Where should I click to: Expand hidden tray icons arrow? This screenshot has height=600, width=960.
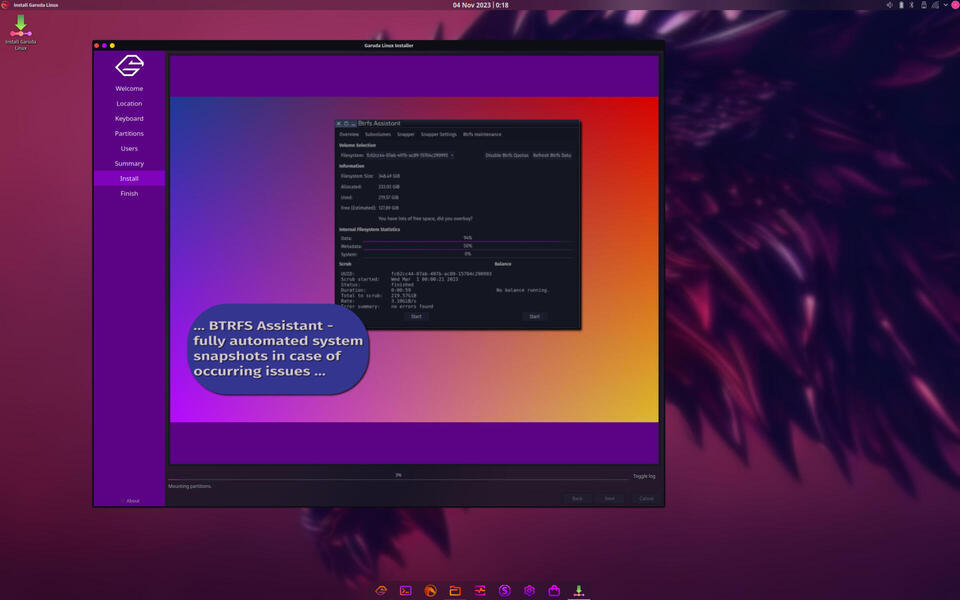click(x=945, y=5)
